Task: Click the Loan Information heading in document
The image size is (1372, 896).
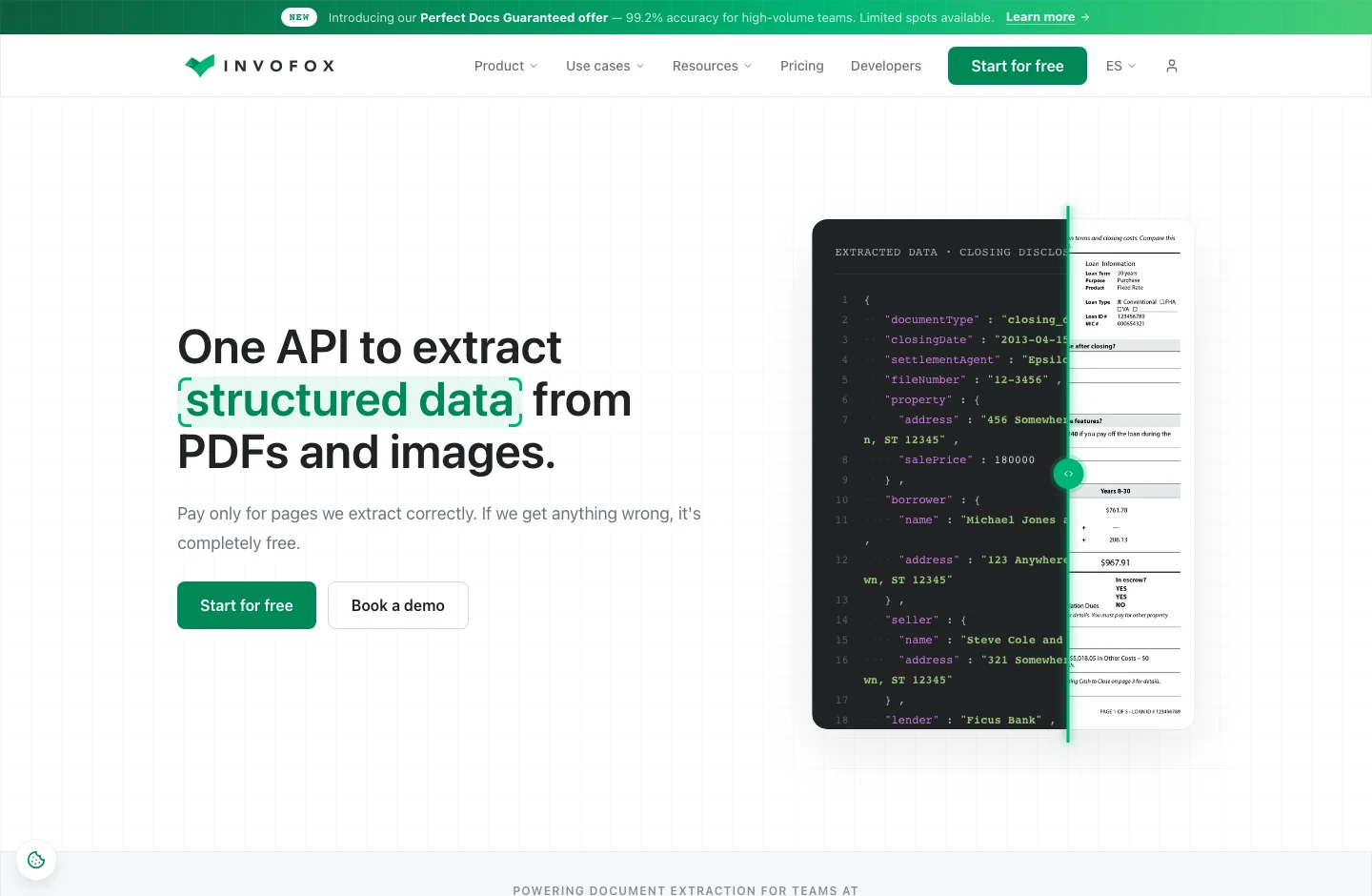Action: [1110, 264]
